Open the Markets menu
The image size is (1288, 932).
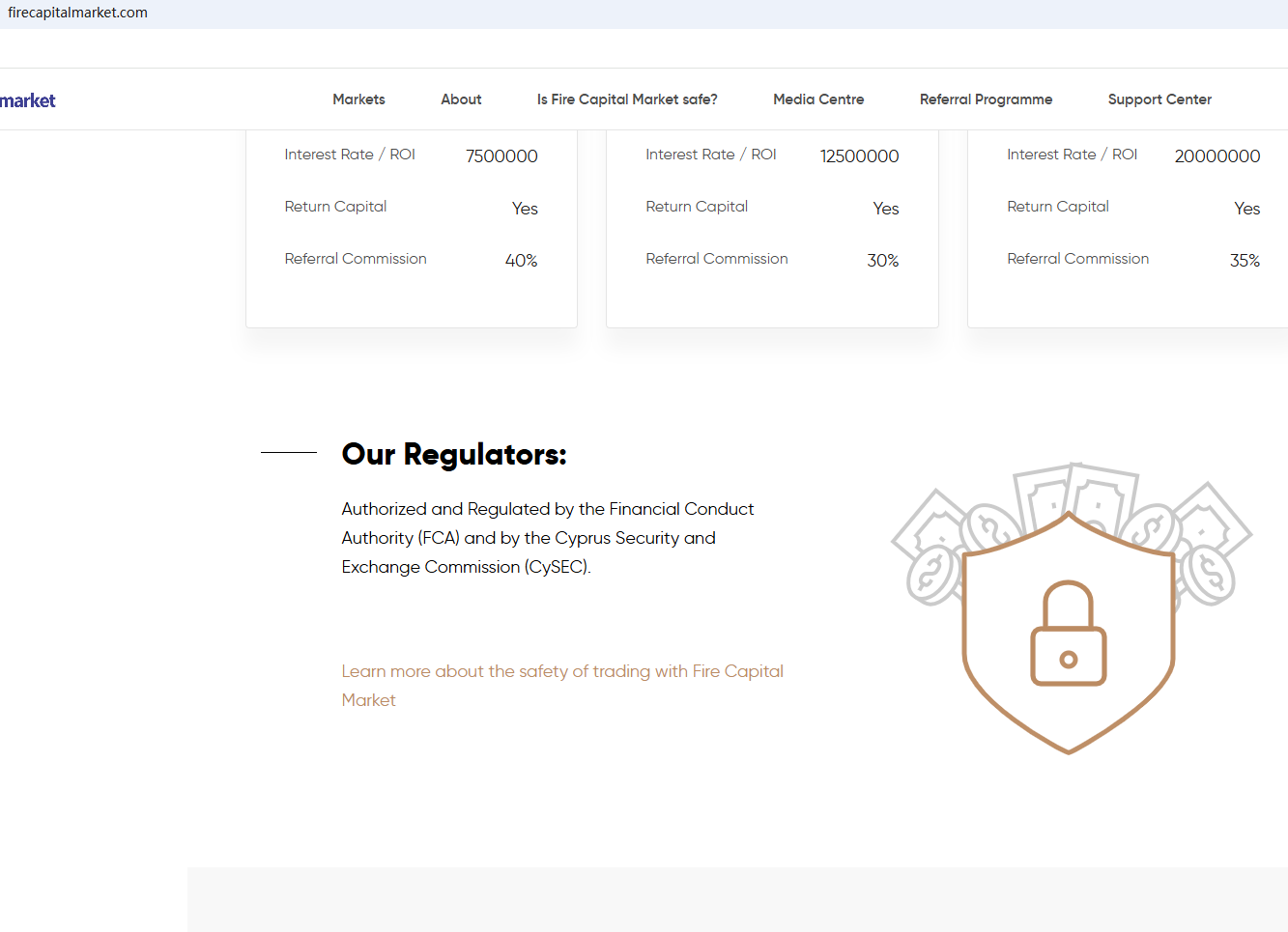[358, 99]
